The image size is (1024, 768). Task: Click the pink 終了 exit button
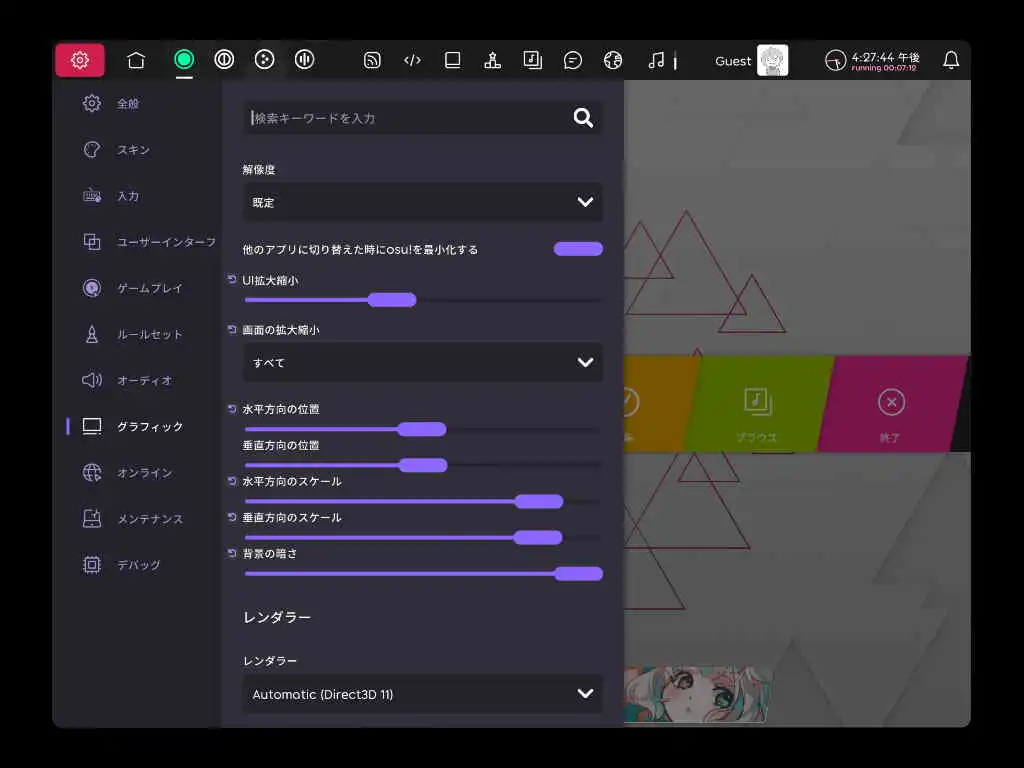pyautogui.click(x=891, y=404)
